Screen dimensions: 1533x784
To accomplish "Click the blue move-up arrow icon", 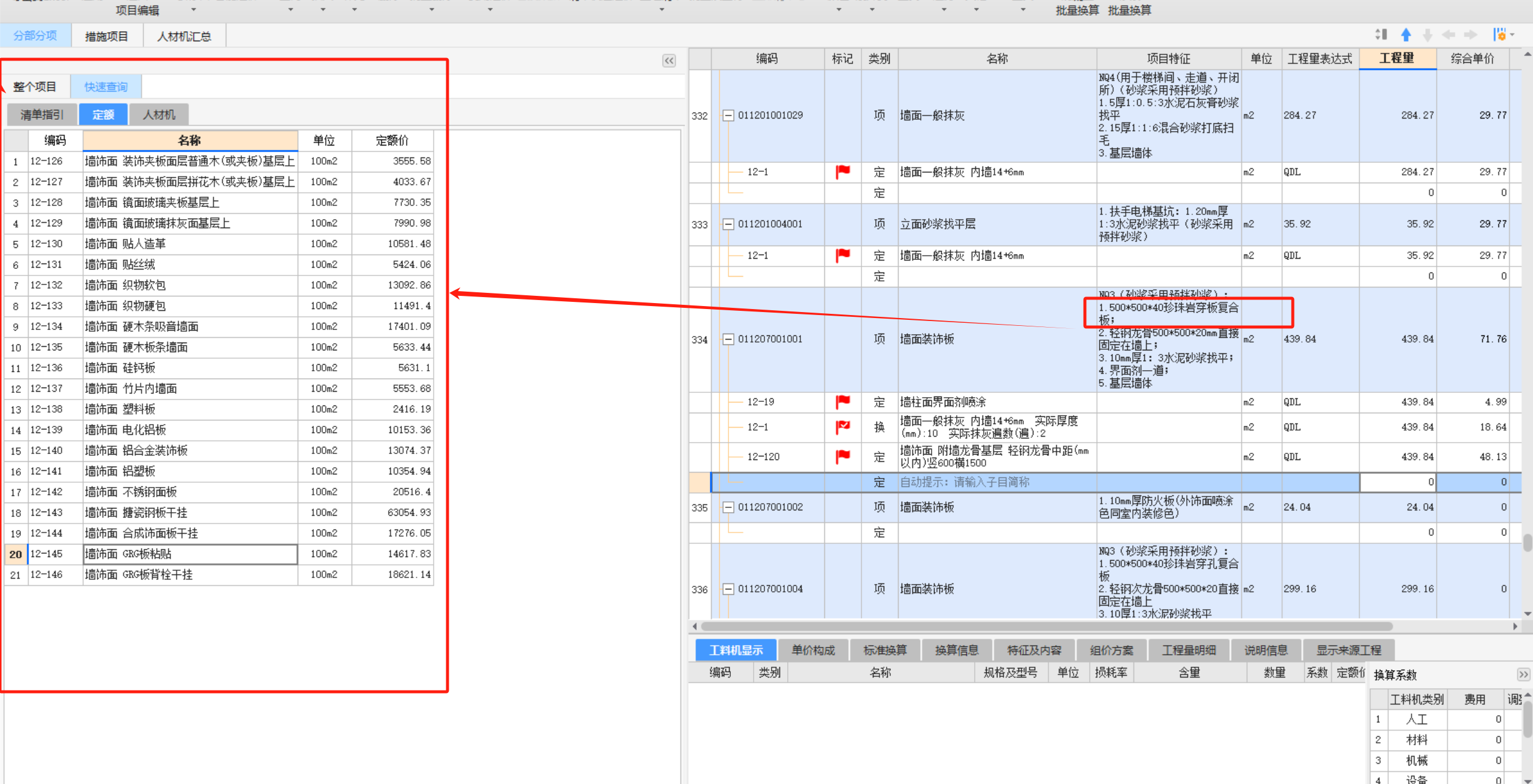I will [1405, 35].
